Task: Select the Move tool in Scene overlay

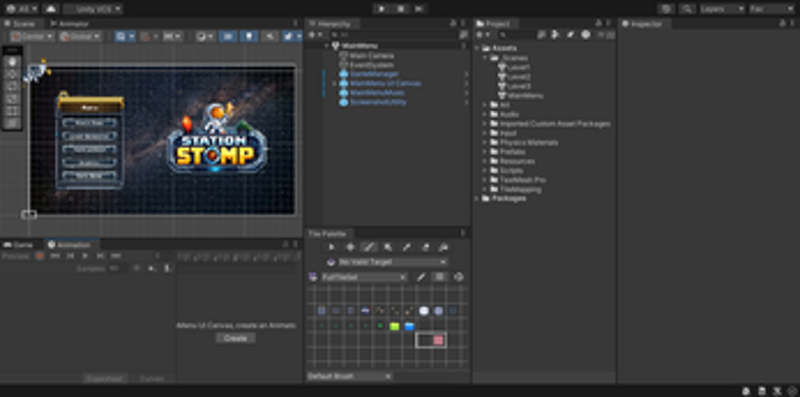Action: [x=13, y=74]
